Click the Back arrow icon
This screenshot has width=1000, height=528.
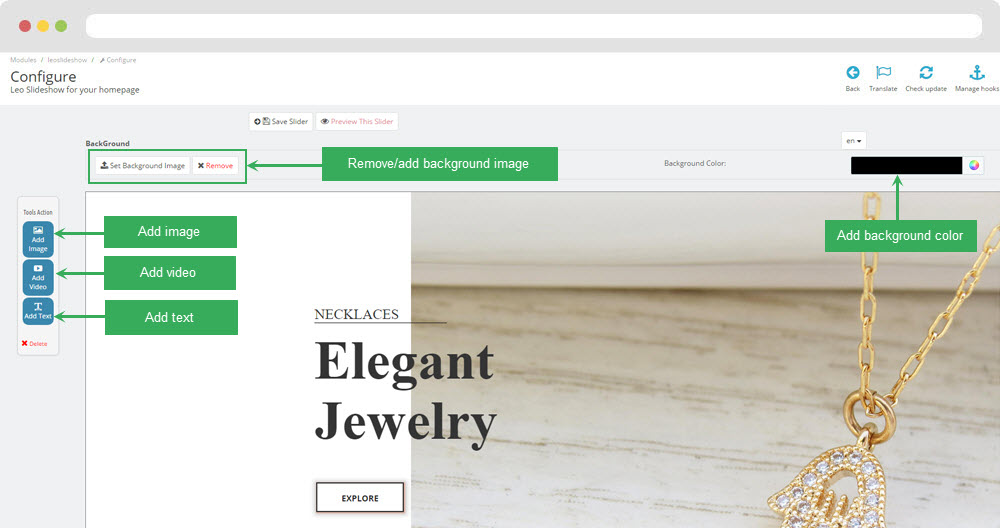click(853, 73)
